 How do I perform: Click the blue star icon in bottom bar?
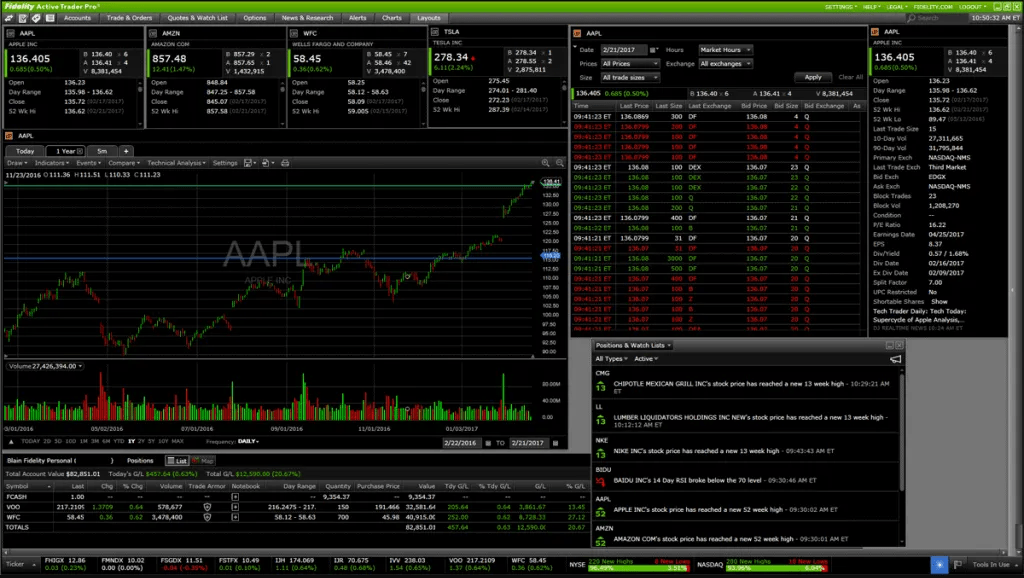939,565
